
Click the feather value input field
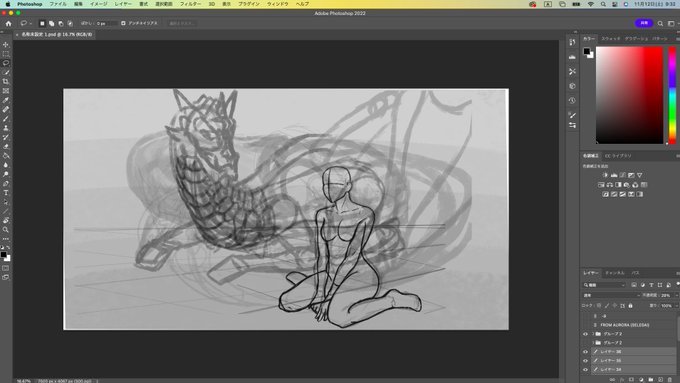[x=106, y=23]
